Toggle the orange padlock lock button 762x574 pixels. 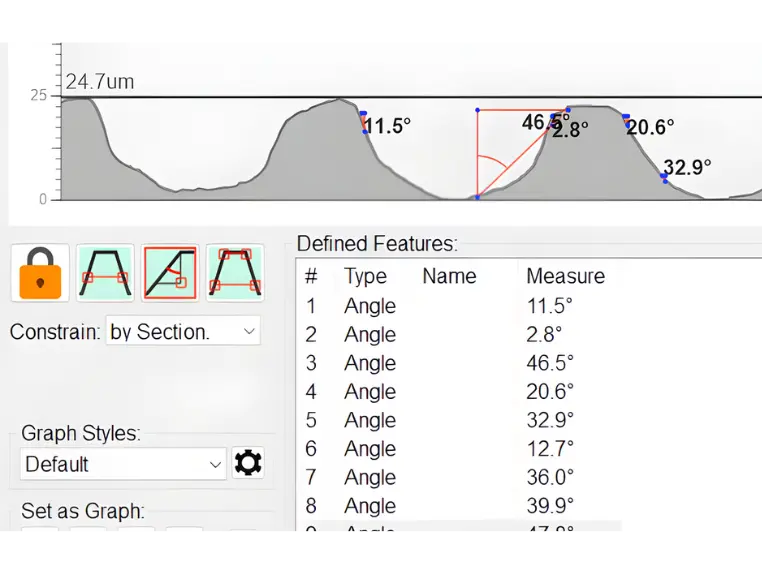(40, 273)
